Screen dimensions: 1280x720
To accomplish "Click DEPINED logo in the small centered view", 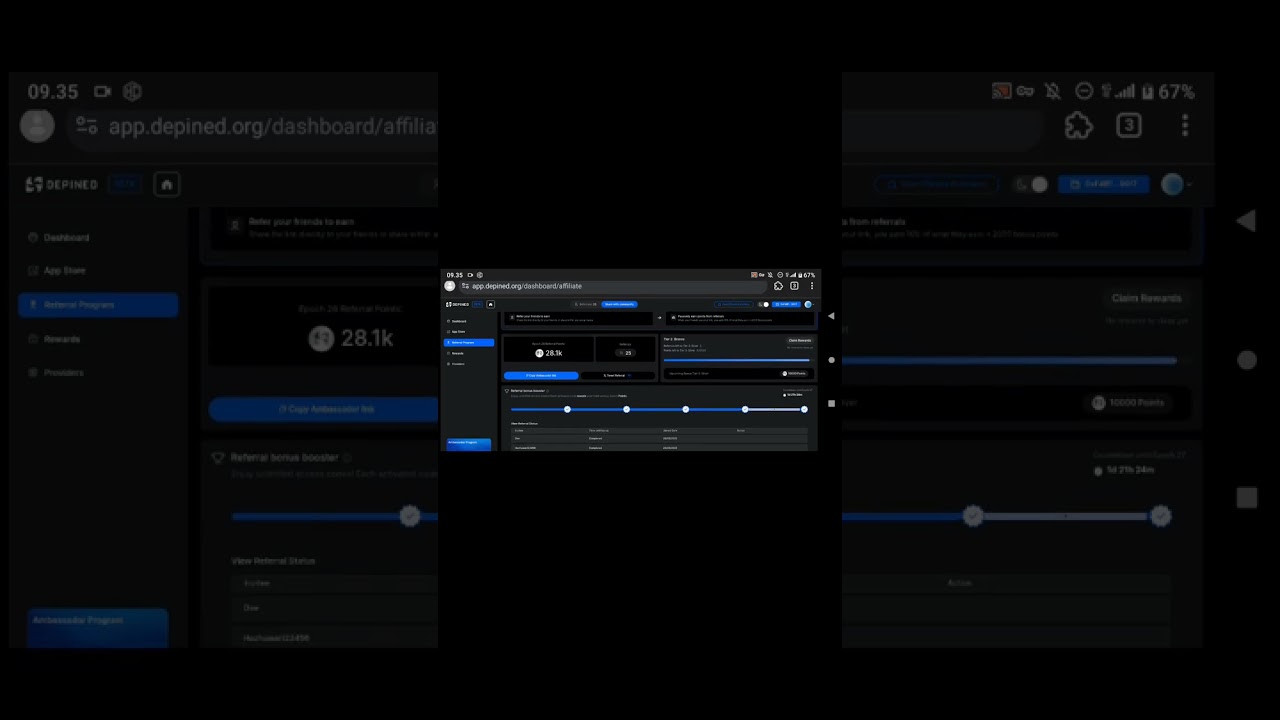I will coord(458,304).
